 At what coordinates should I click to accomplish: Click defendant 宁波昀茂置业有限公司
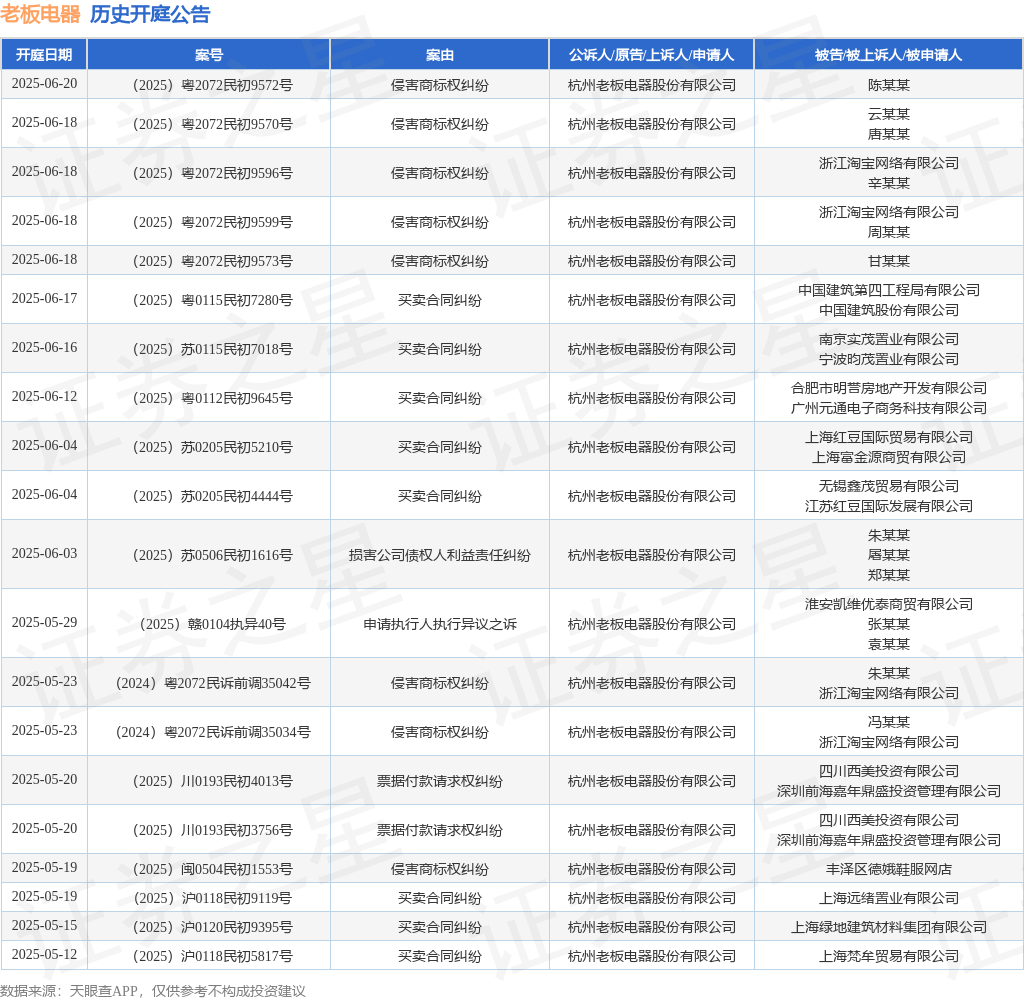(889, 359)
